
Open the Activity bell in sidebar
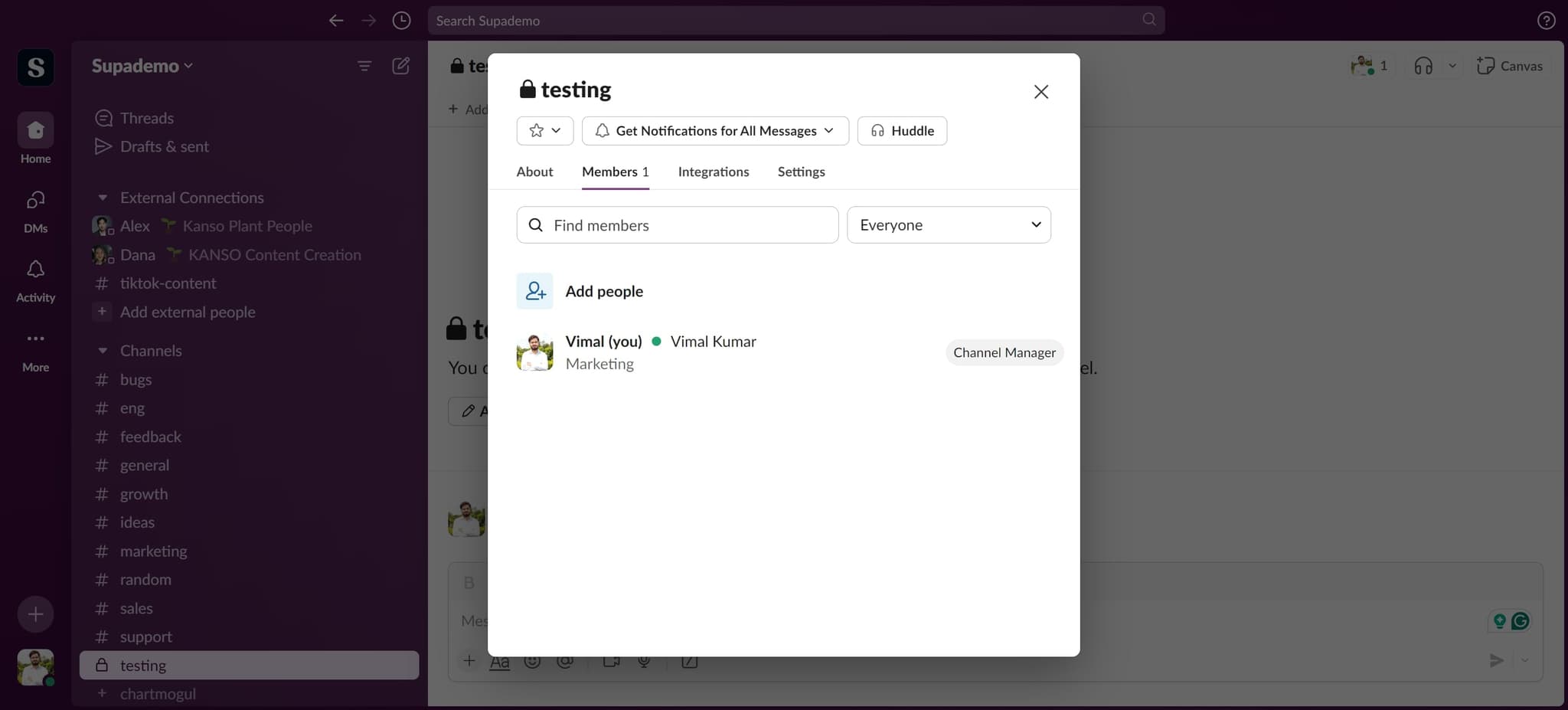coord(35,270)
